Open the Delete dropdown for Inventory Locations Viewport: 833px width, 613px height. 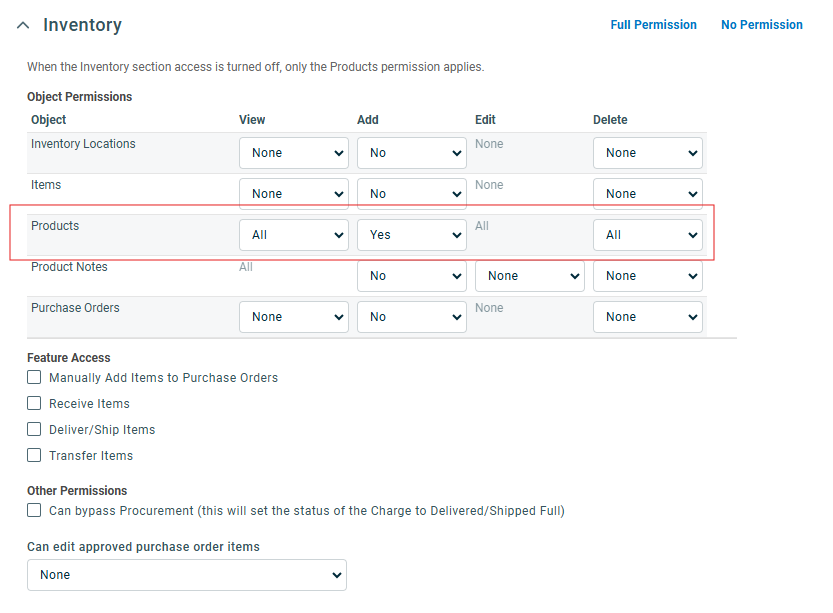tap(647, 152)
